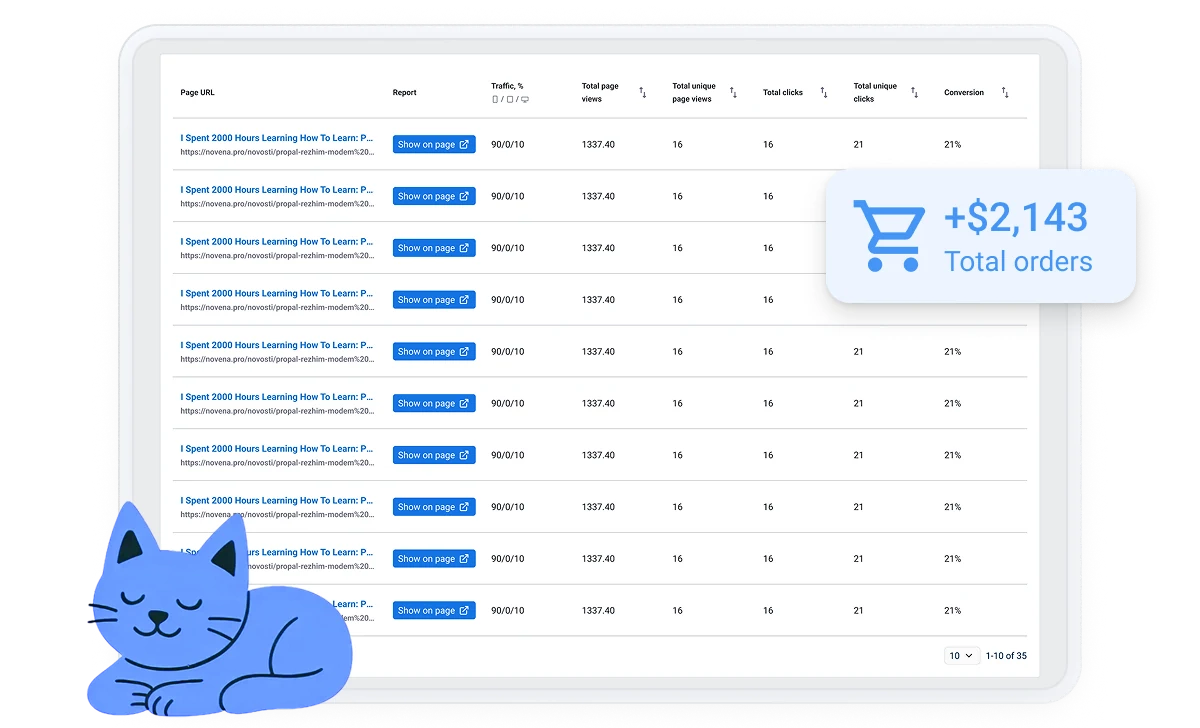Click Show on page in eighth row
Viewport: 1200px width, 728px height.
point(433,507)
